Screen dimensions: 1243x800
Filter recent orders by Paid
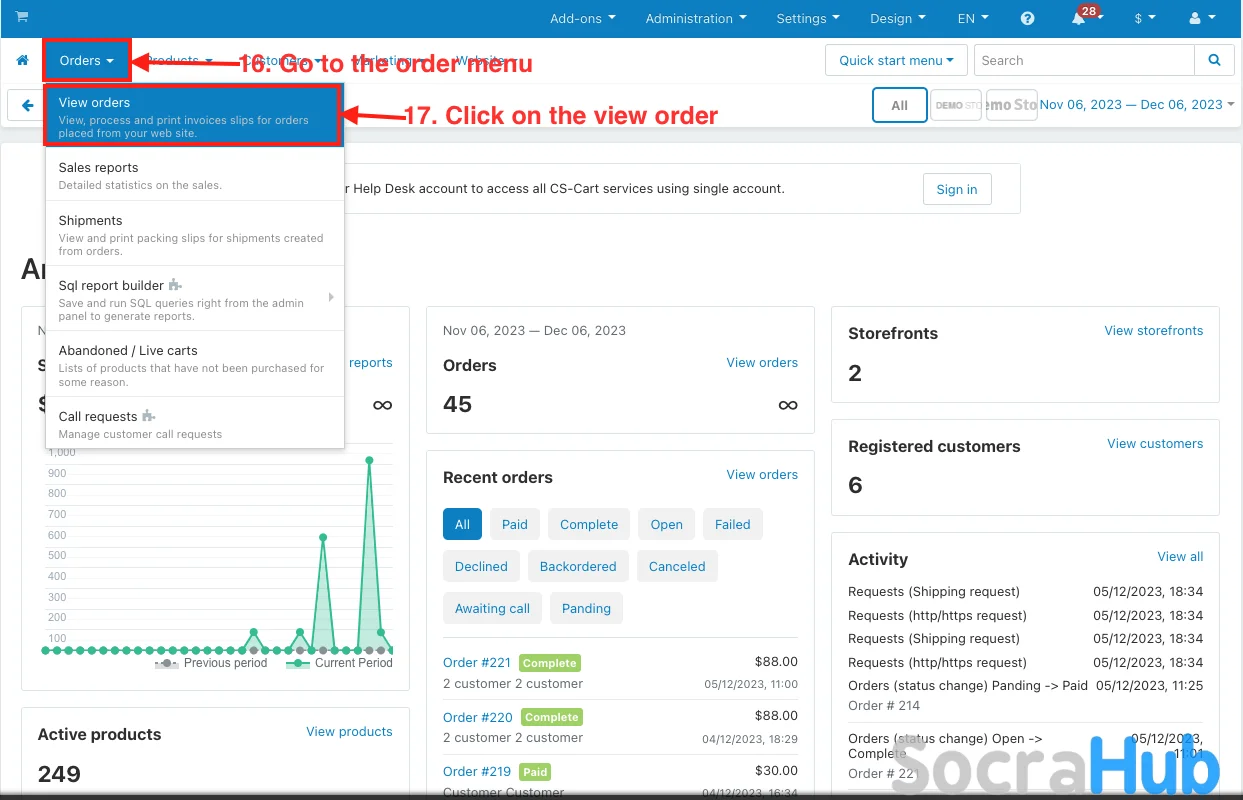[514, 524]
